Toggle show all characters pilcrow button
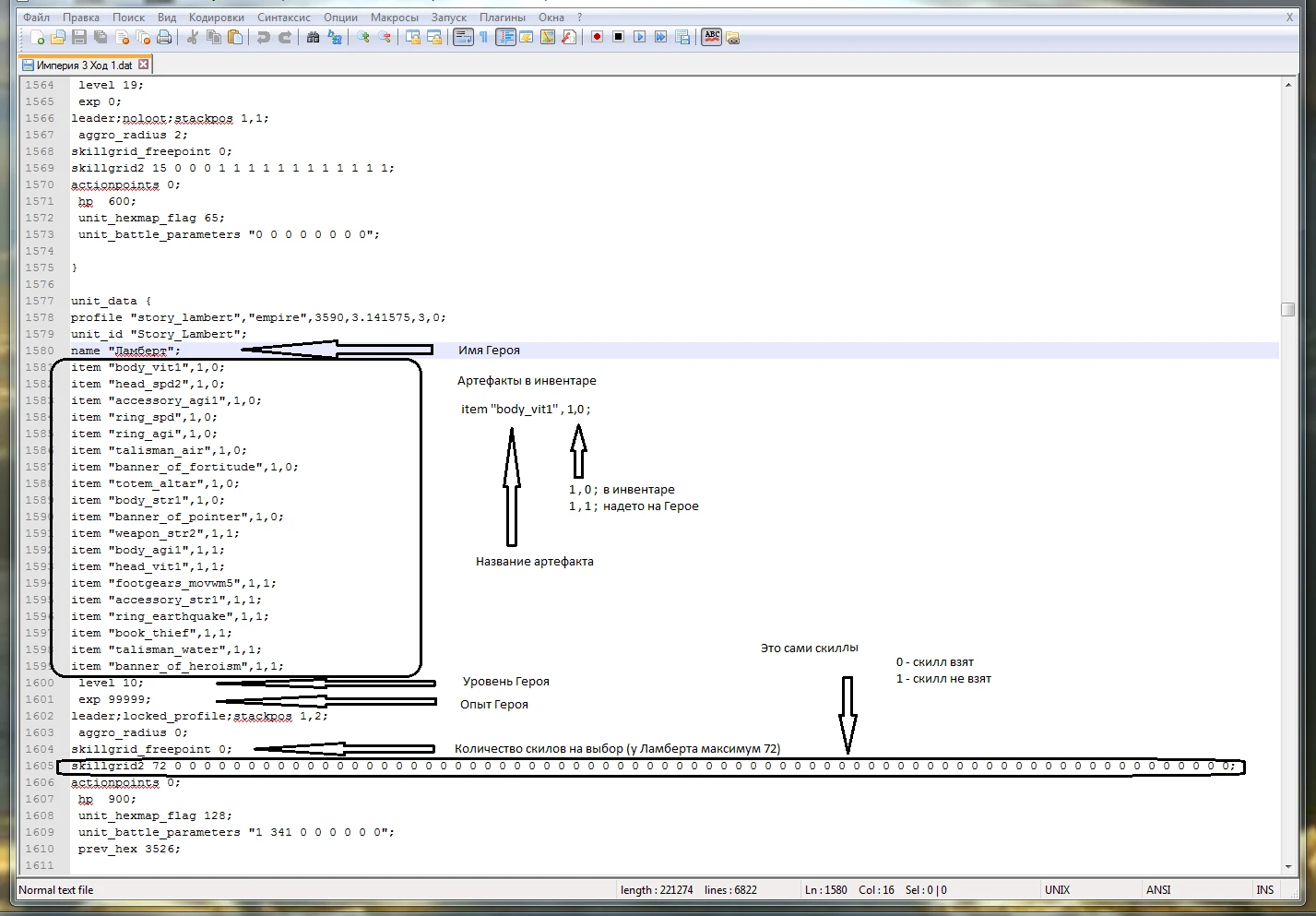 coord(483,38)
